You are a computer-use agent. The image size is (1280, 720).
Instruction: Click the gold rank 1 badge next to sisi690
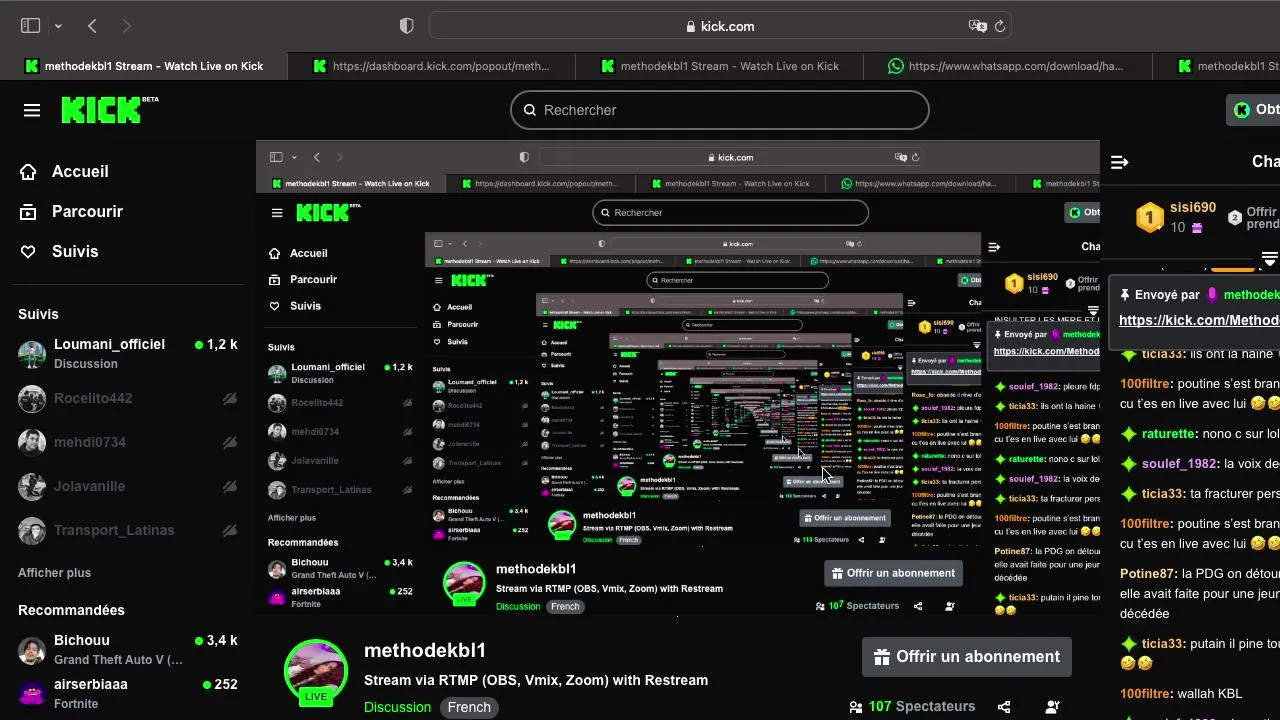point(1150,217)
